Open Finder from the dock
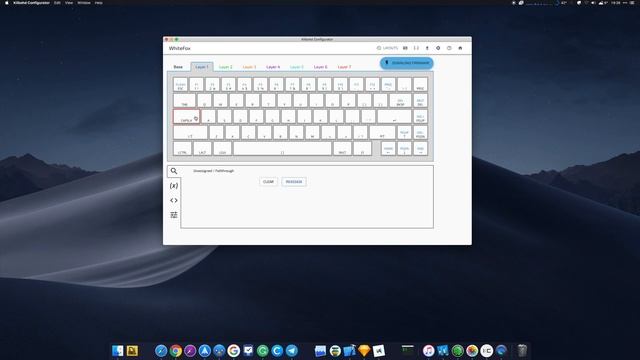Viewport: 640px width, 360px height. pos(118,351)
